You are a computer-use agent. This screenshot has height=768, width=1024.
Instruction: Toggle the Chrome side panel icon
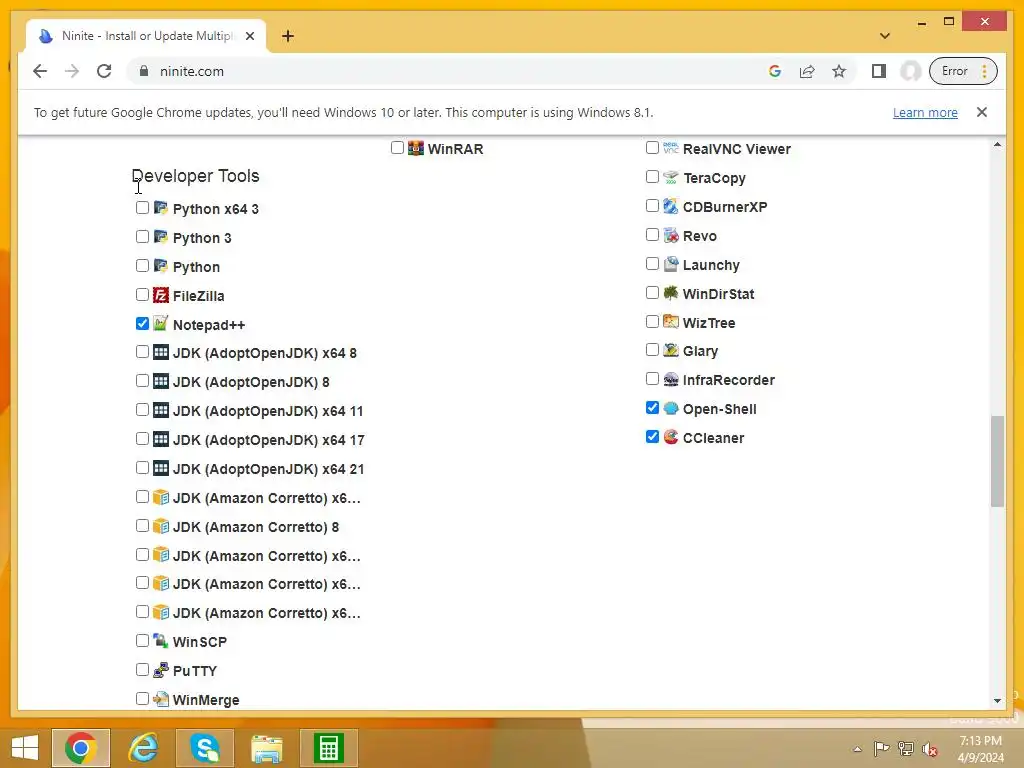tap(878, 71)
